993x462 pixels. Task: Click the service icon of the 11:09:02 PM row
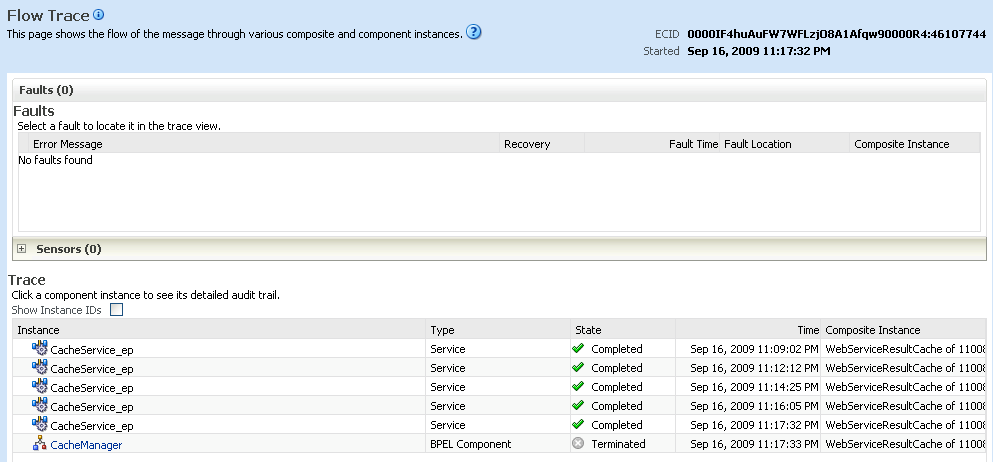coord(40,349)
